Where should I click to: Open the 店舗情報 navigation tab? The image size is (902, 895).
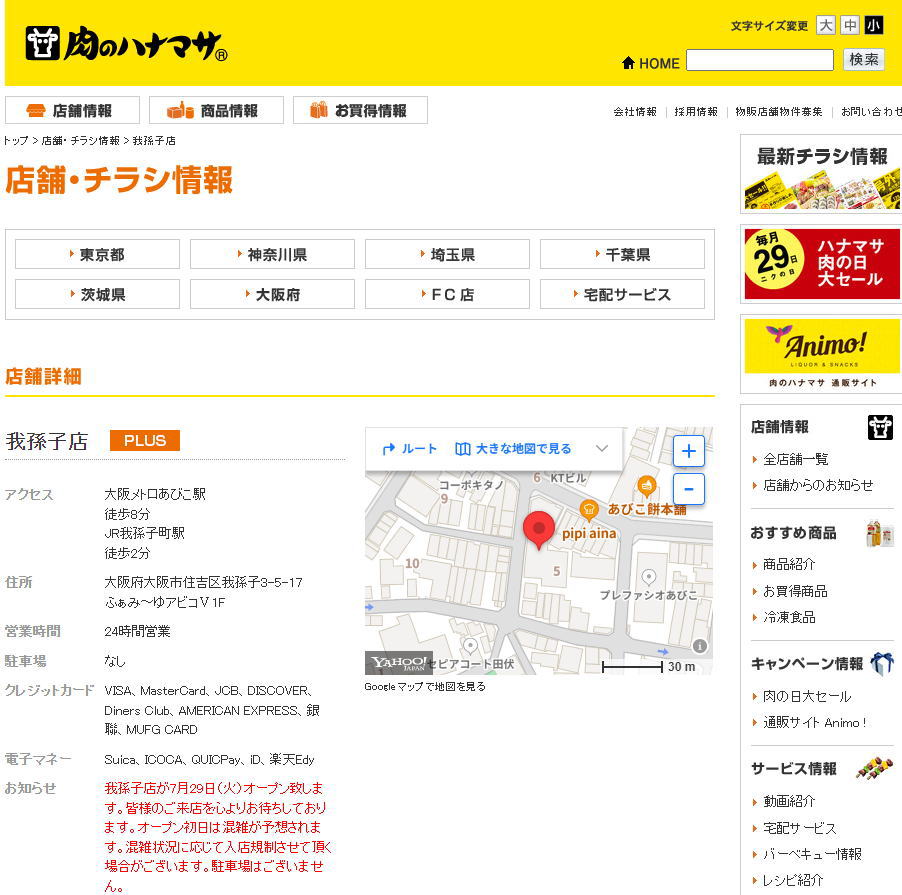point(72,110)
